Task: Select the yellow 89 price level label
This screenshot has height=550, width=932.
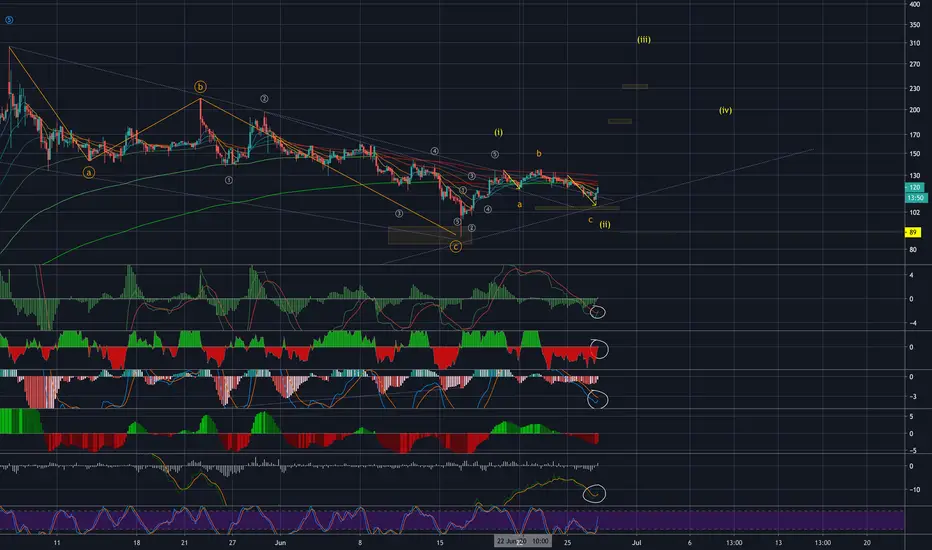Action: (x=913, y=232)
